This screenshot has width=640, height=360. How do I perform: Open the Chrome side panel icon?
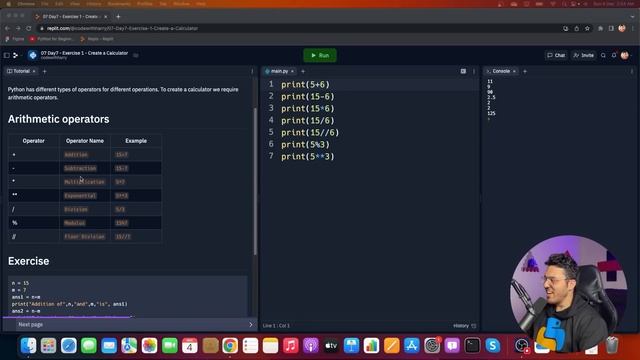[x=611, y=28]
